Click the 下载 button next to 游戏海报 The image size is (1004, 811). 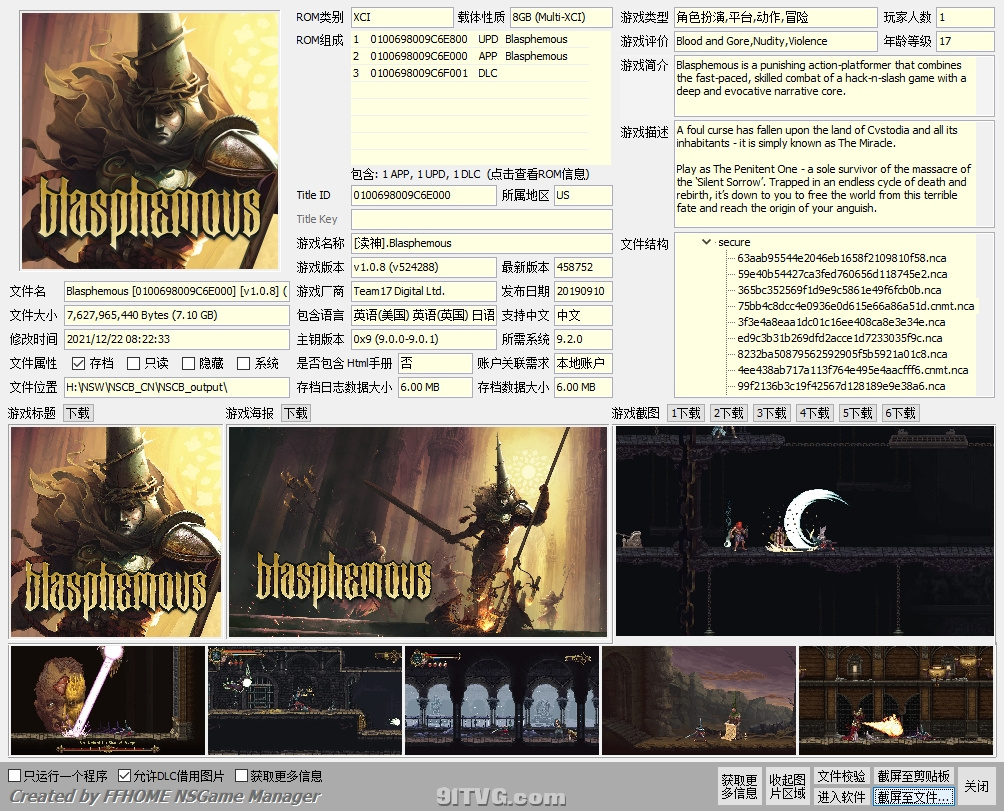pyautogui.click(x=295, y=413)
